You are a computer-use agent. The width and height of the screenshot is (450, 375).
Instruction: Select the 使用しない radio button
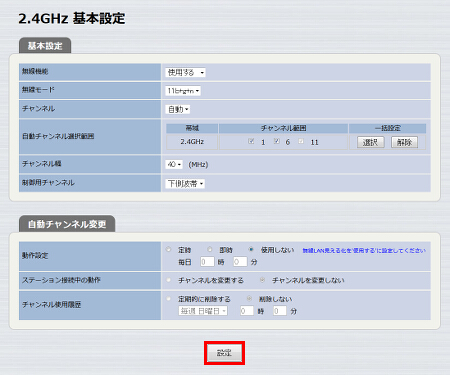(x=251, y=249)
